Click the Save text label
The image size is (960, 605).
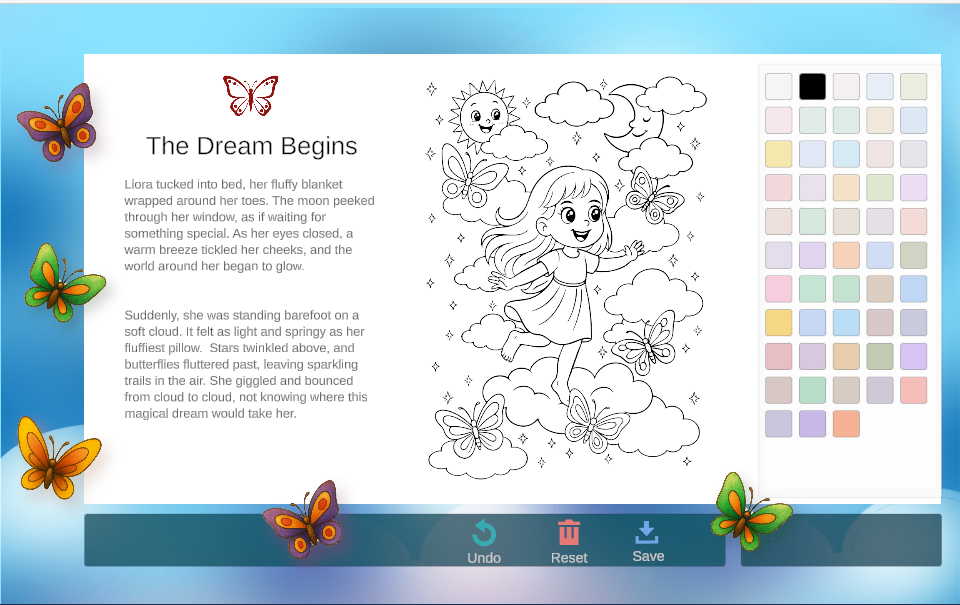click(x=648, y=556)
